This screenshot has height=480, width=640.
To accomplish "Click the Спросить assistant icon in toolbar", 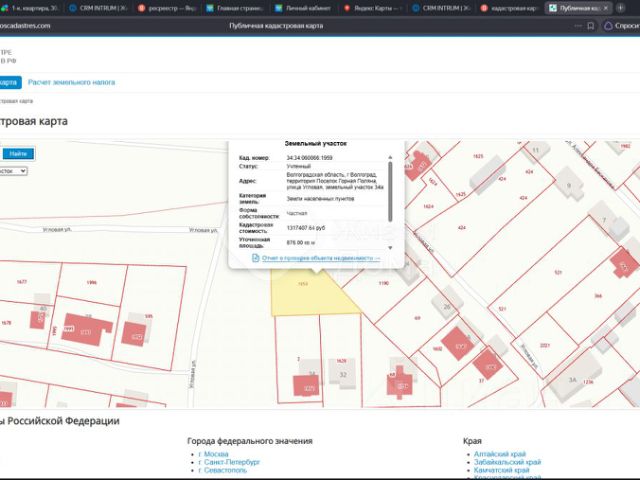I will [x=608, y=26].
